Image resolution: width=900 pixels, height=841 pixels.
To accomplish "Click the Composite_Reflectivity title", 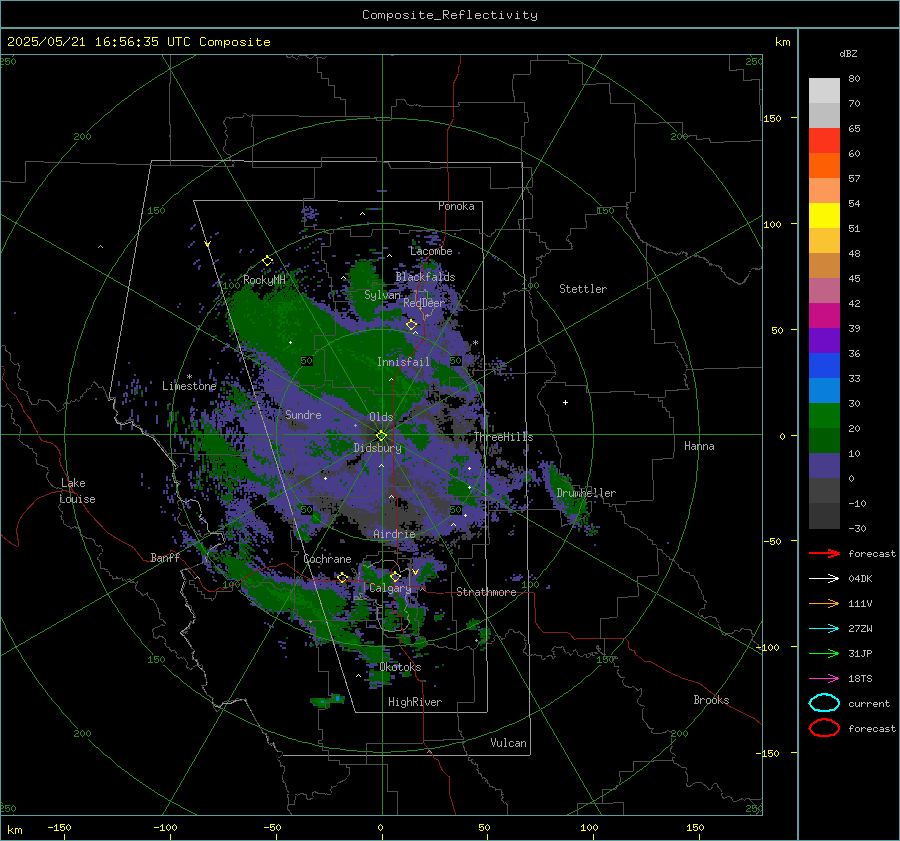I will point(450,15).
